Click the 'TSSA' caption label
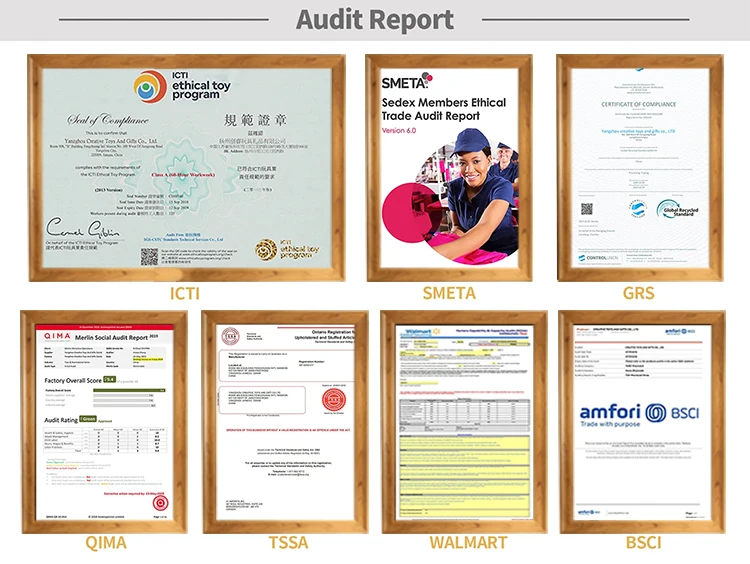This screenshot has height=564, width=750. tap(288, 543)
